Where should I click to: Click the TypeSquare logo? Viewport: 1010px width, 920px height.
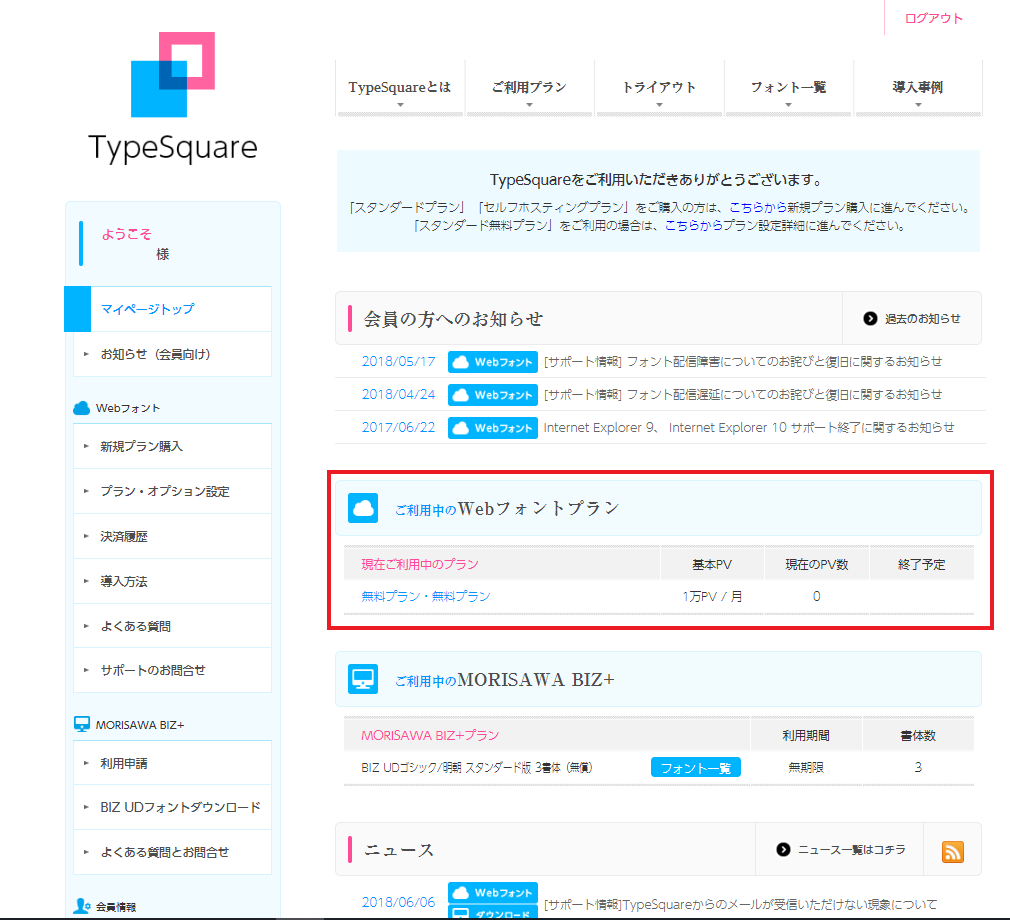[173, 97]
